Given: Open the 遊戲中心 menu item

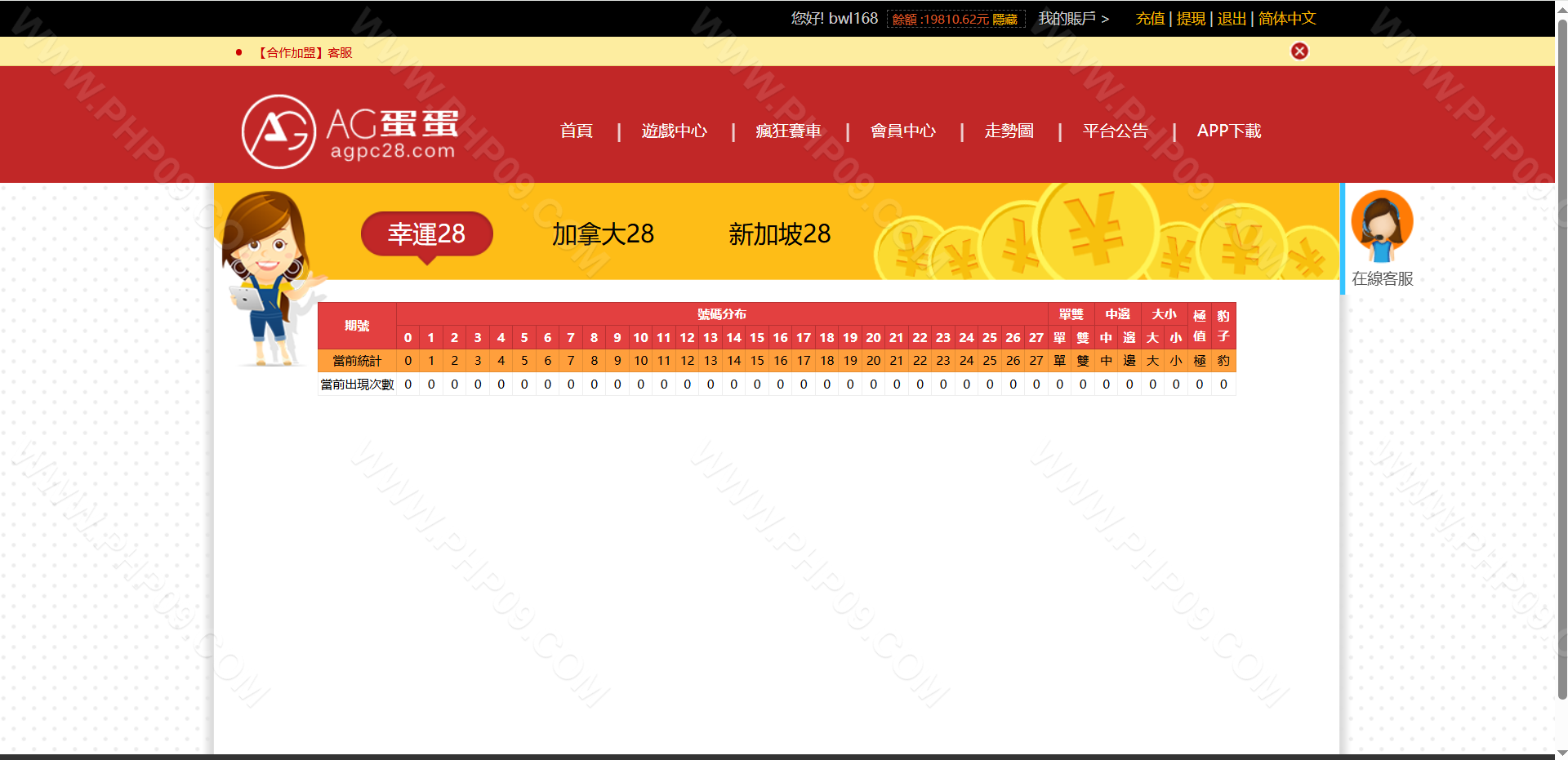Looking at the screenshot, I should tap(675, 131).
